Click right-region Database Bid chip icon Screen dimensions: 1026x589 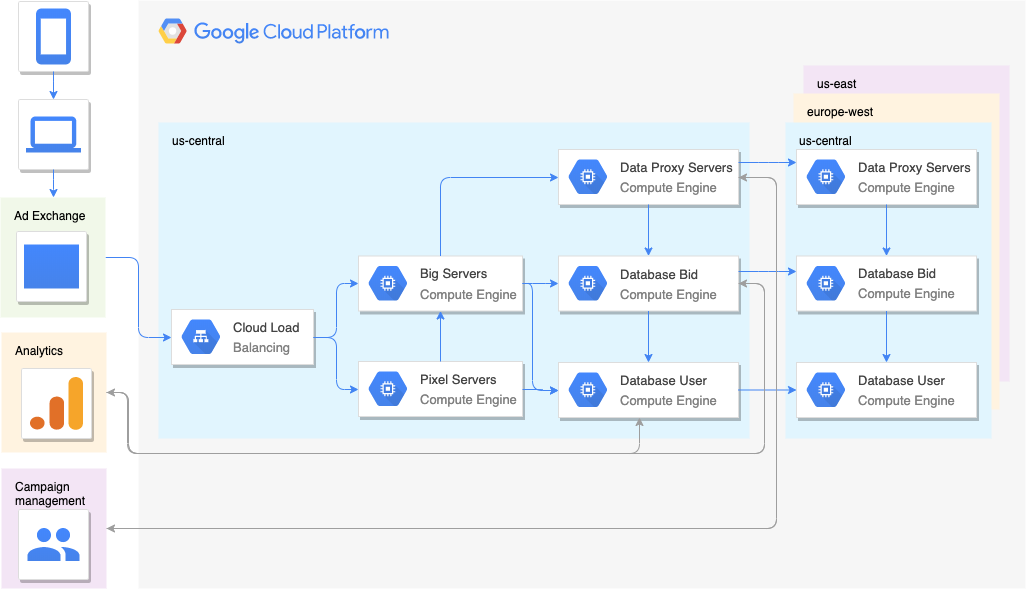click(x=826, y=283)
